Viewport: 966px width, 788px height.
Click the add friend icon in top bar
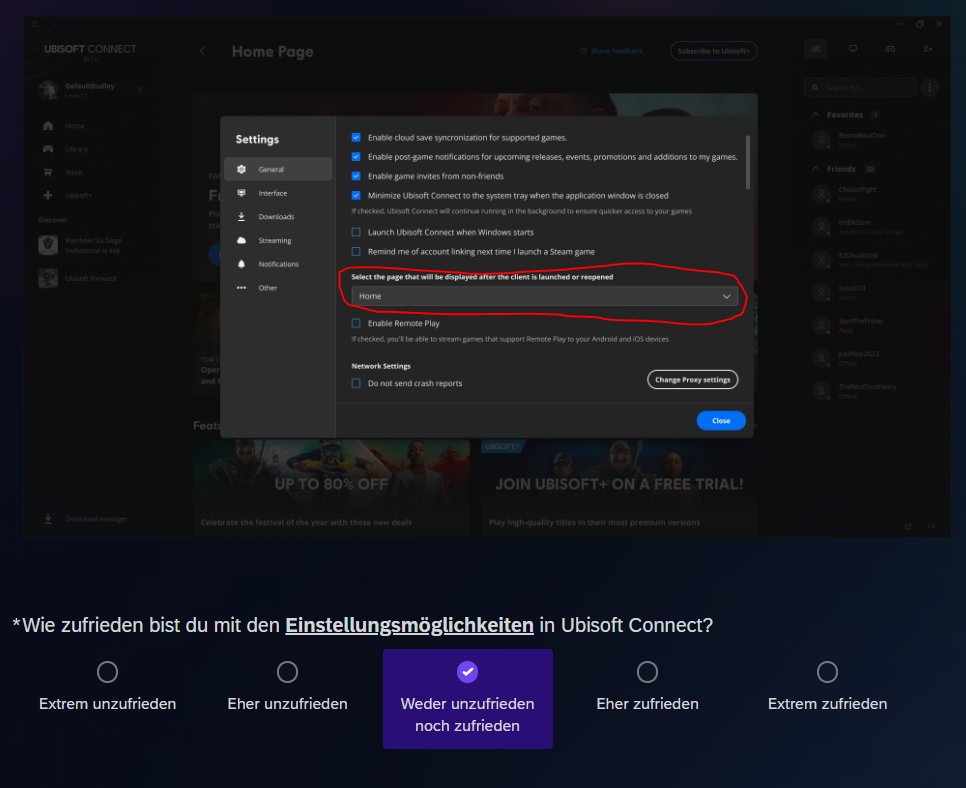[x=927, y=49]
